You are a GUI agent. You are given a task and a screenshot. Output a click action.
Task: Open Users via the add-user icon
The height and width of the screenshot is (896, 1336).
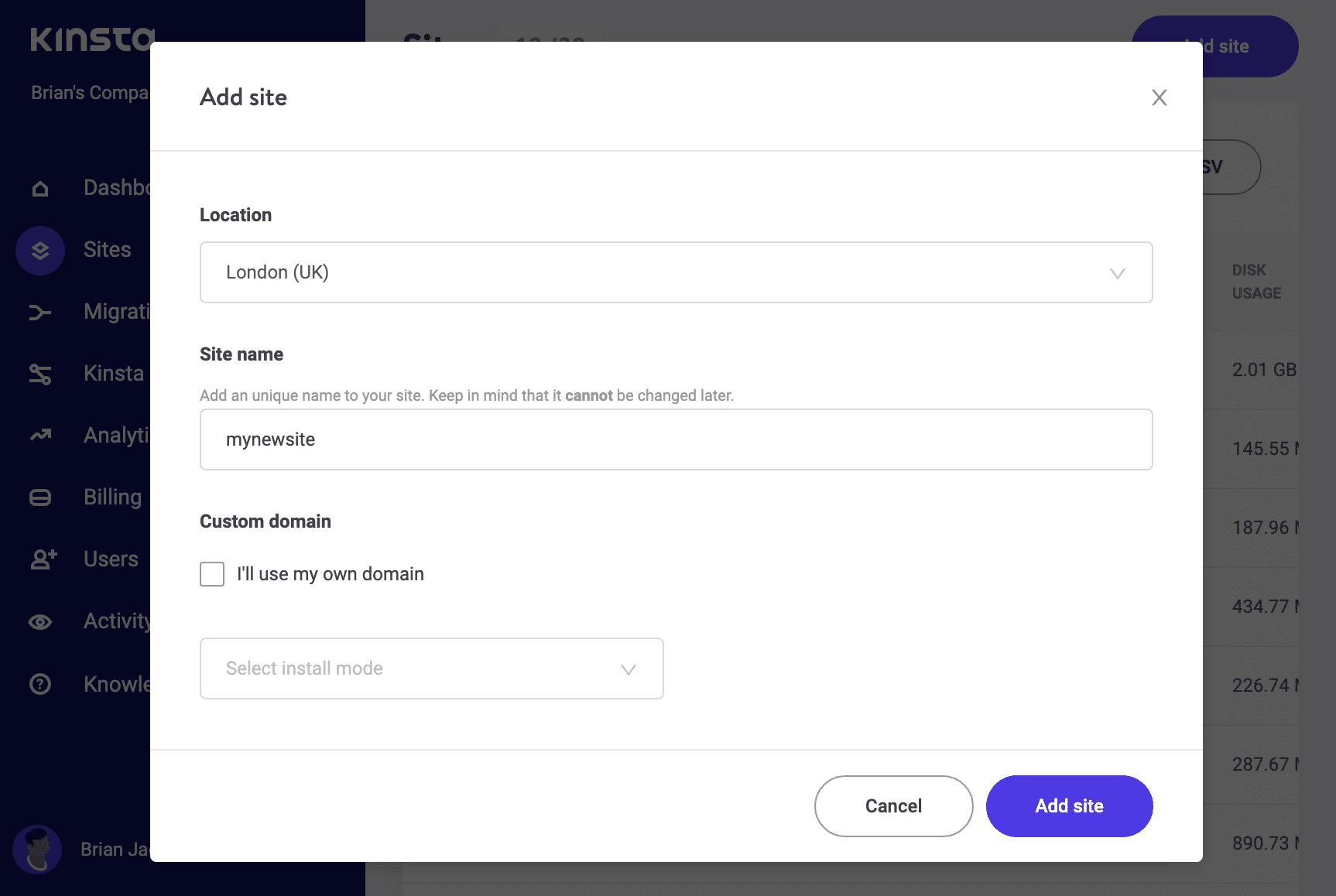pos(39,559)
